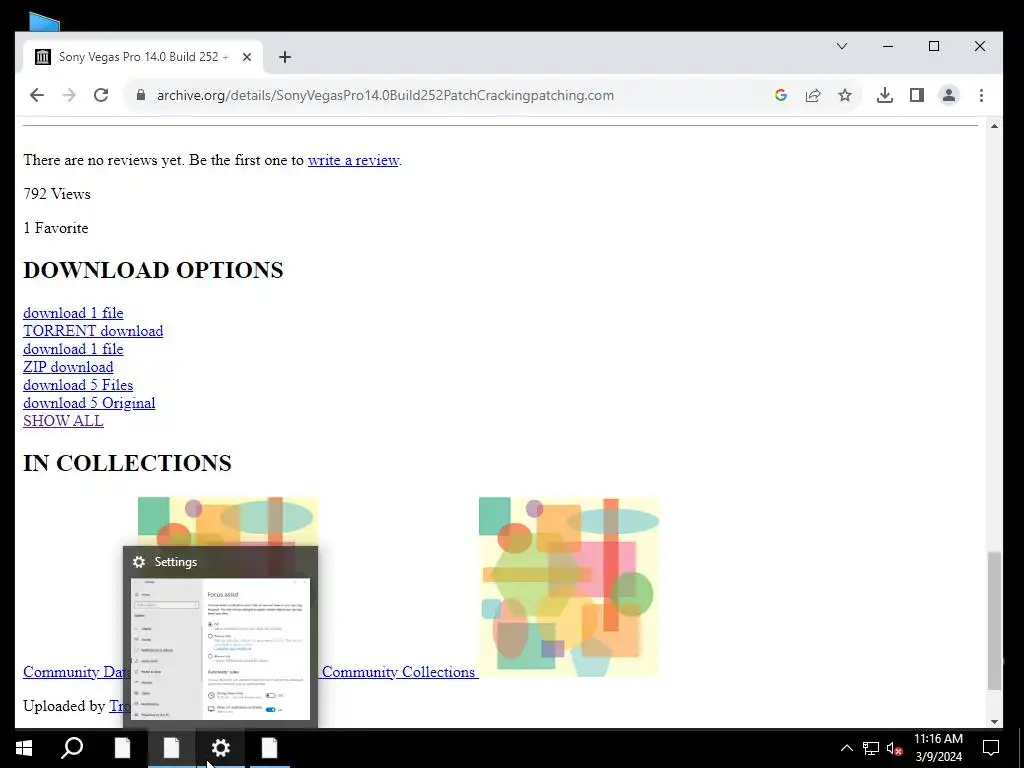1024x768 pixels.
Task: Click the DOWNLOAD OPTIONS heading
Action: [x=153, y=270]
